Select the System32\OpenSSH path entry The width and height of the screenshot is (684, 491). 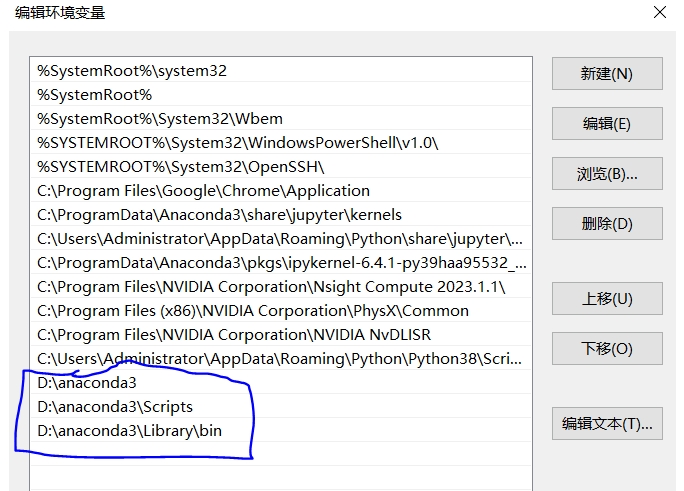tap(180, 167)
